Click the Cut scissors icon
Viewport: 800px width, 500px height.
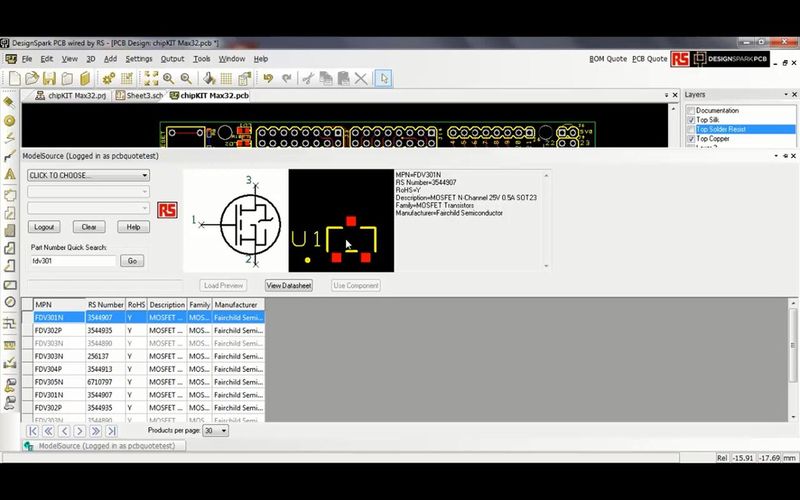click(x=308, y=79)
